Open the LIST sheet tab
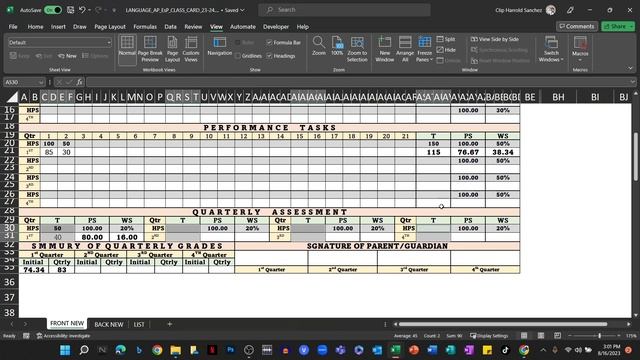 (x=139, y=324)
